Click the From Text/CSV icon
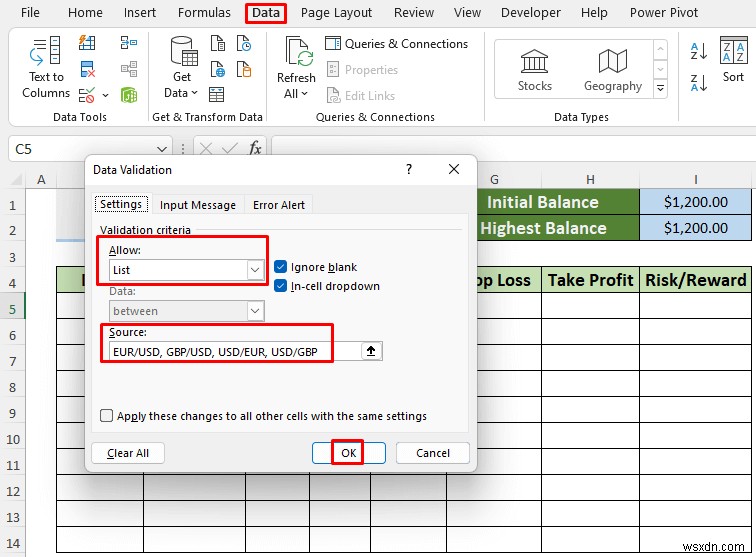This screenshot has width=756, height=557. pos(217,43)
